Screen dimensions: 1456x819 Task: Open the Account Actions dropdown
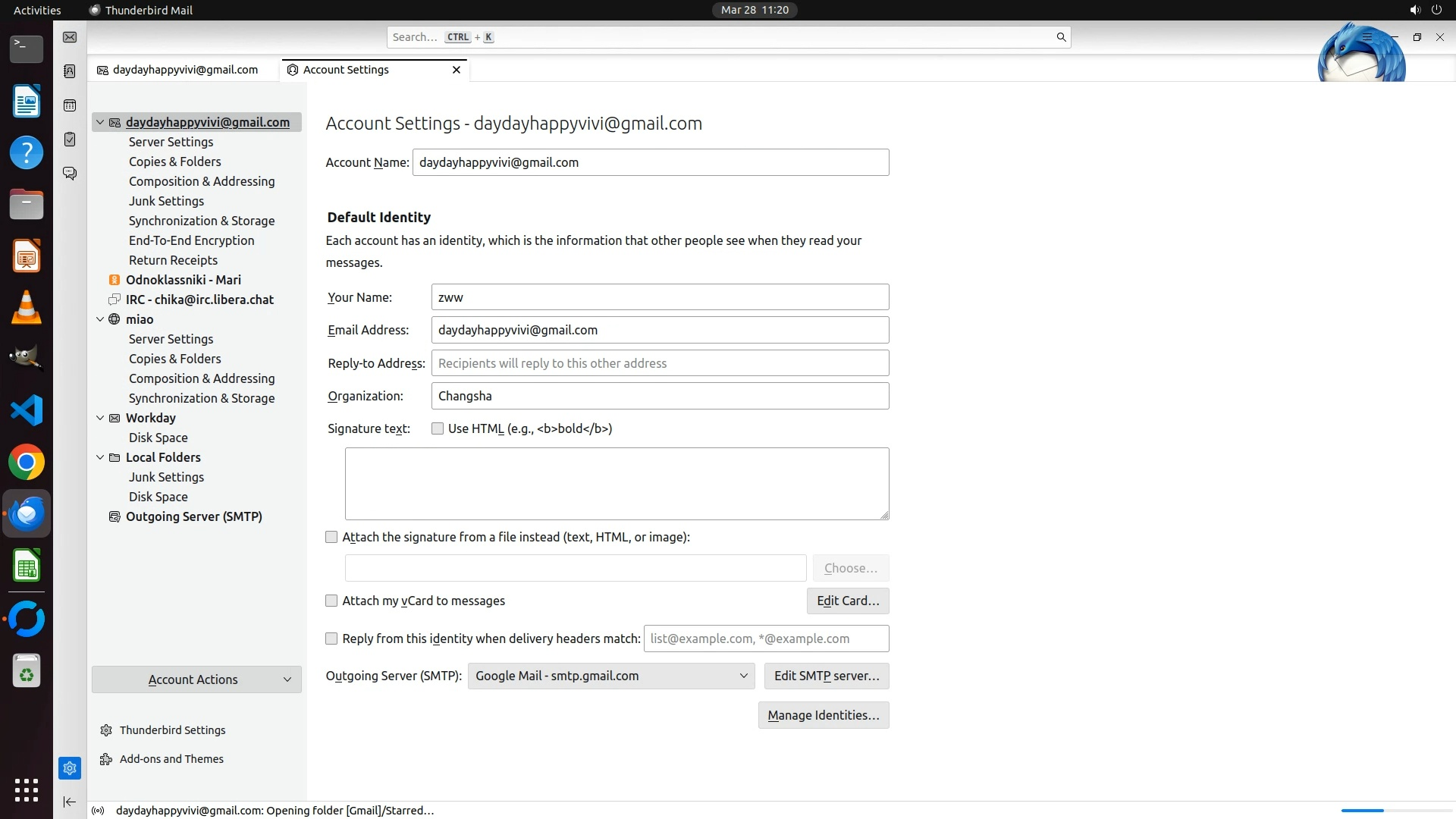[x=196, y=679]
